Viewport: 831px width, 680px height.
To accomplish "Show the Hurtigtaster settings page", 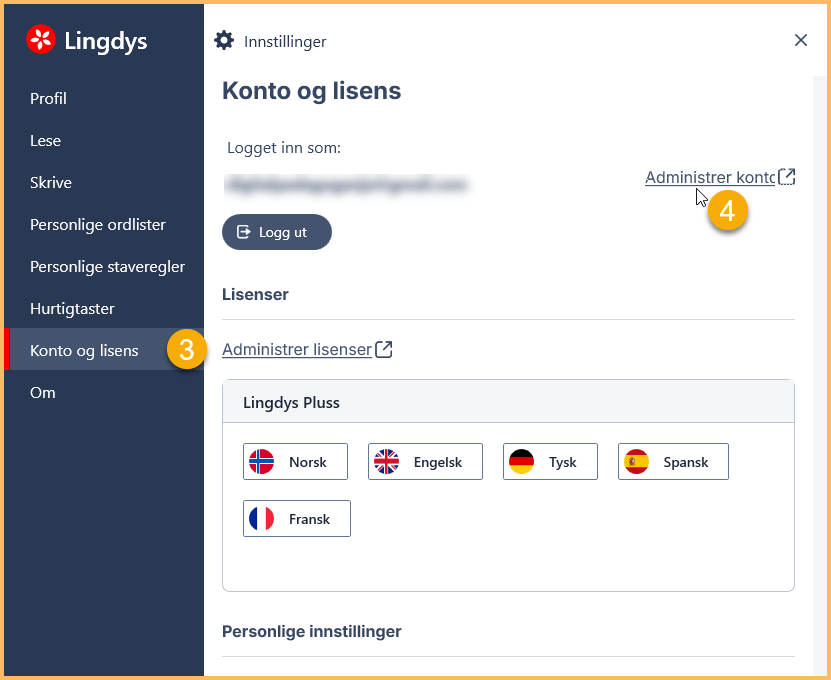I will click(x=72, y=309).
